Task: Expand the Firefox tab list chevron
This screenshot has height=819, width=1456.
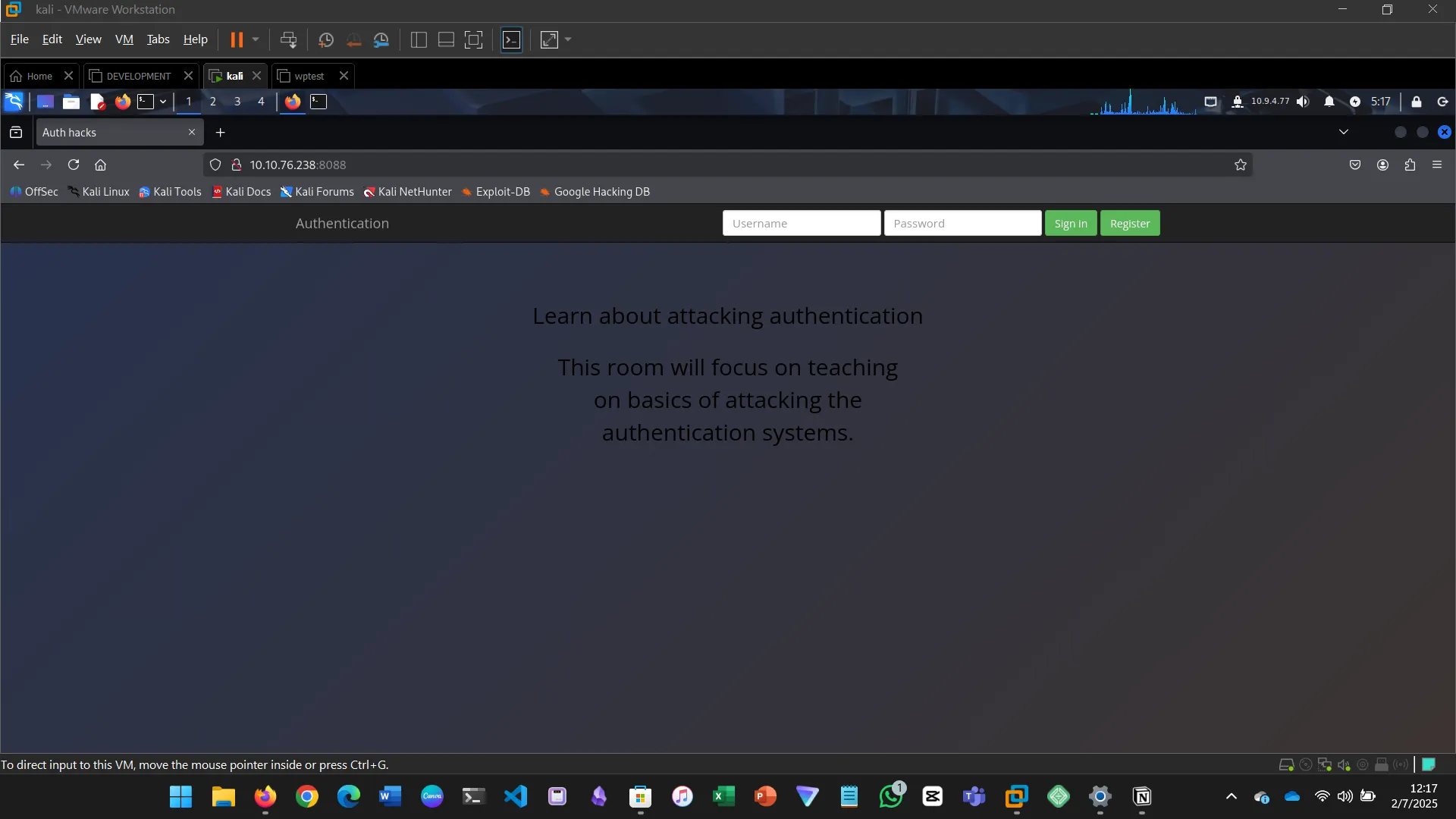Action: [x=1344, y=131]
